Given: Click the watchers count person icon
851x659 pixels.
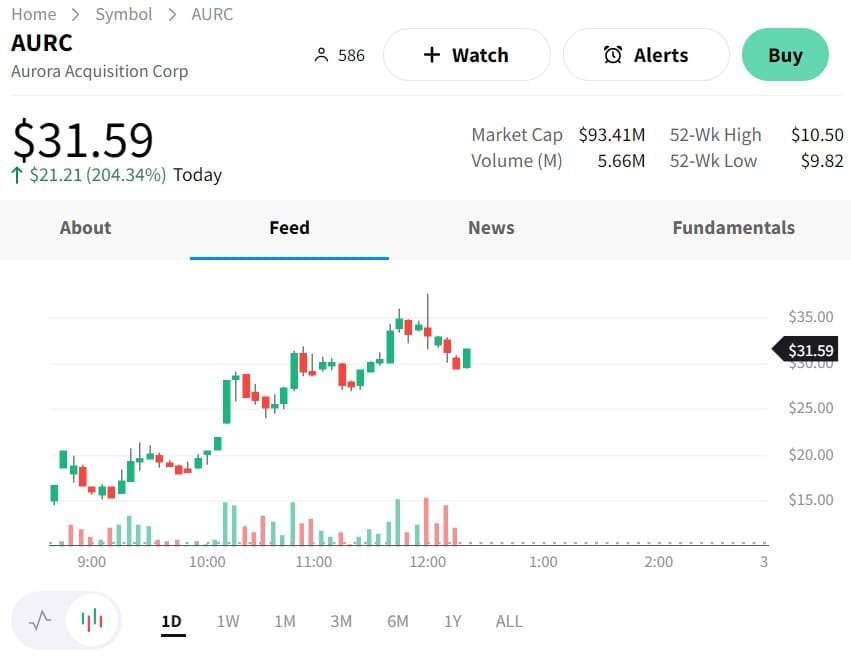Looking at the screenshot, I should tap(321, 55).
